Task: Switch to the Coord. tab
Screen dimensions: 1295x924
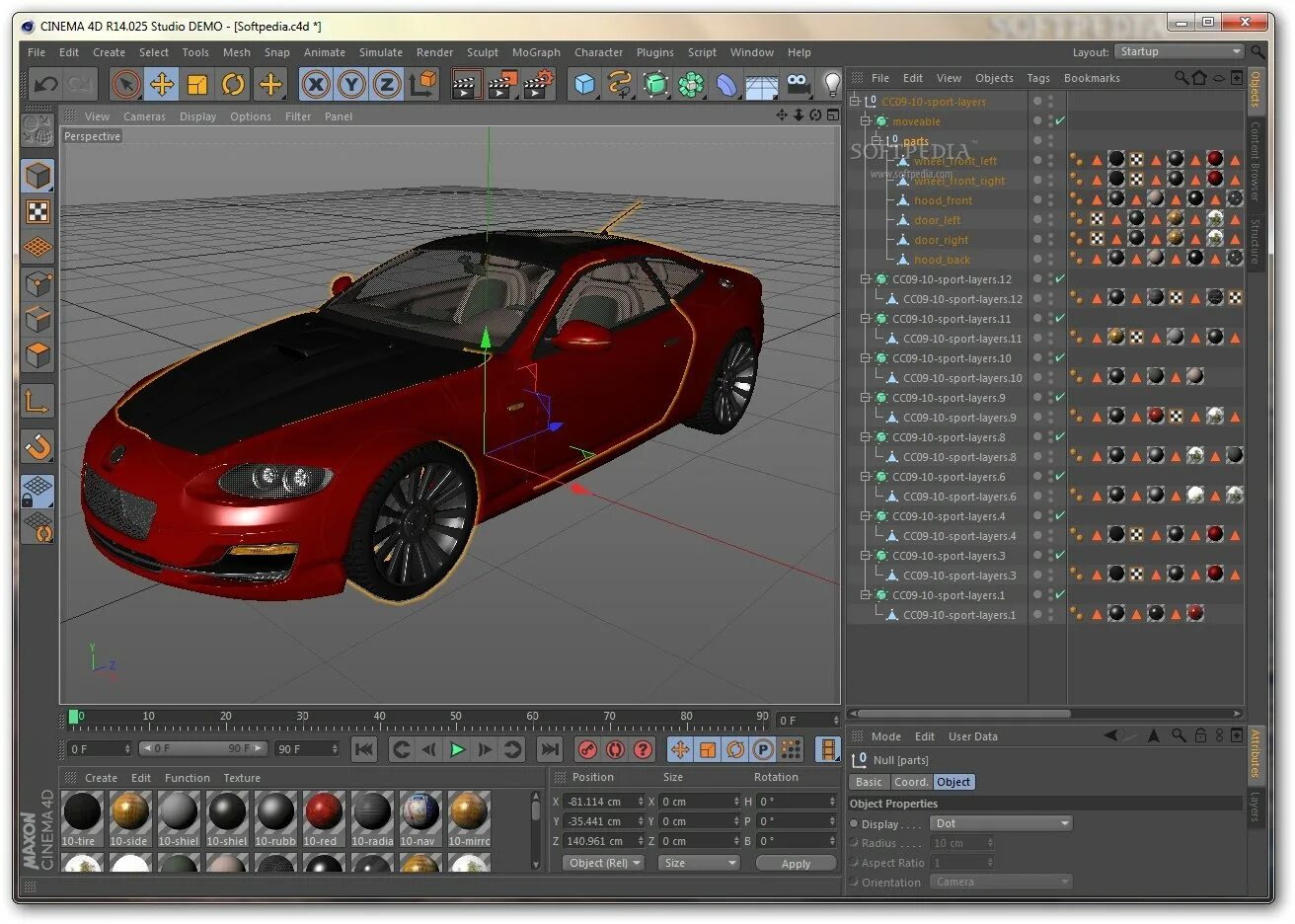Action: pyautogui.click(x=910, y=782)
